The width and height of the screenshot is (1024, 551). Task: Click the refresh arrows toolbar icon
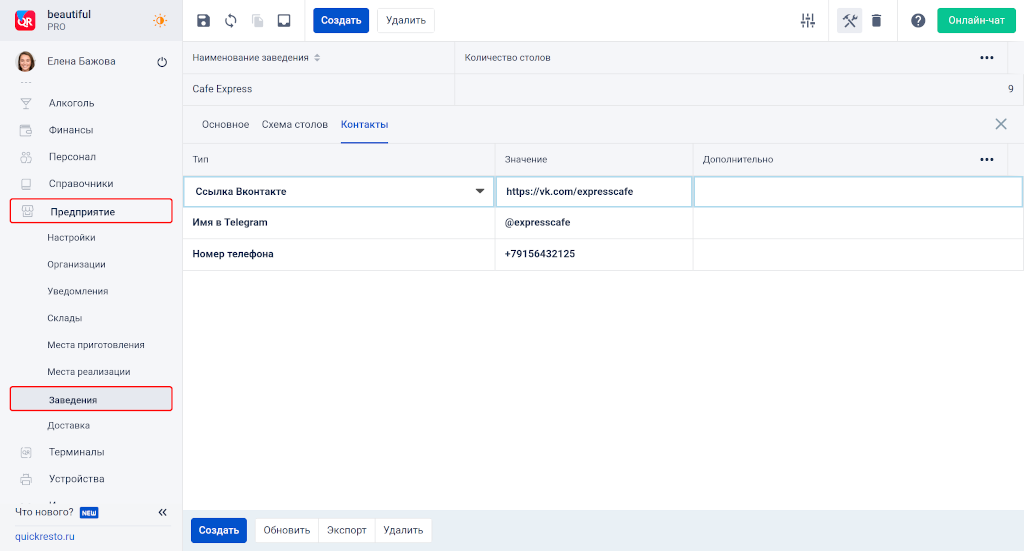coord(231,20)
